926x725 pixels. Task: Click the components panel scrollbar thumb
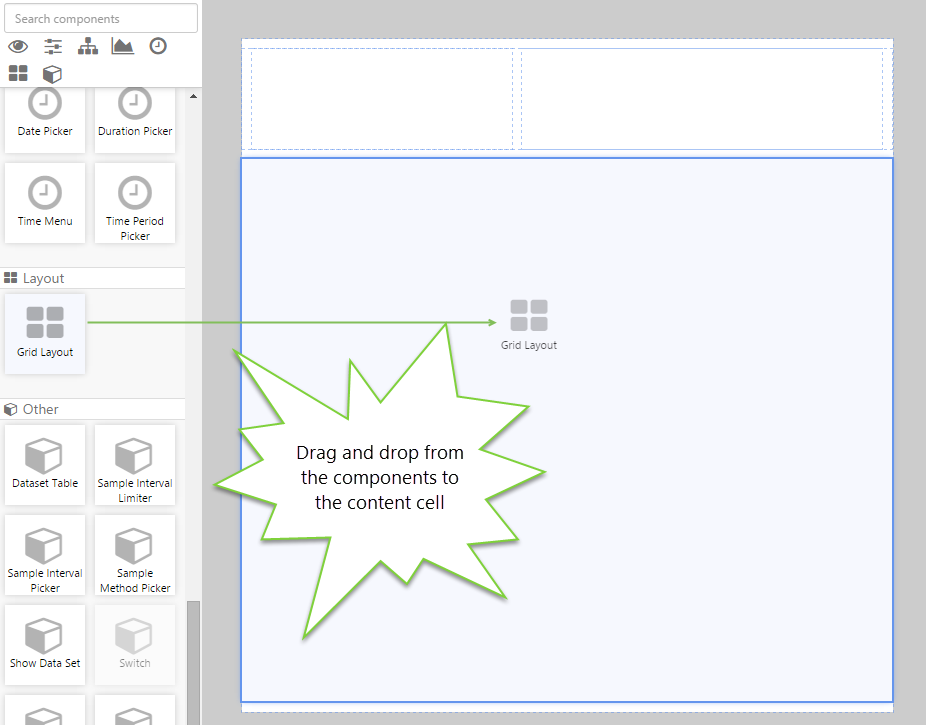click(x=194, y=660)
